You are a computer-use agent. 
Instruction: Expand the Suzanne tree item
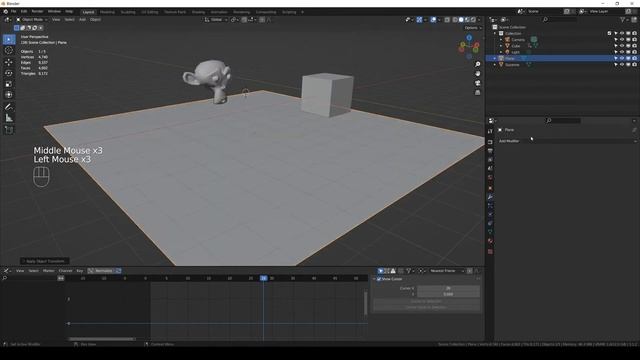coord(495,65)
